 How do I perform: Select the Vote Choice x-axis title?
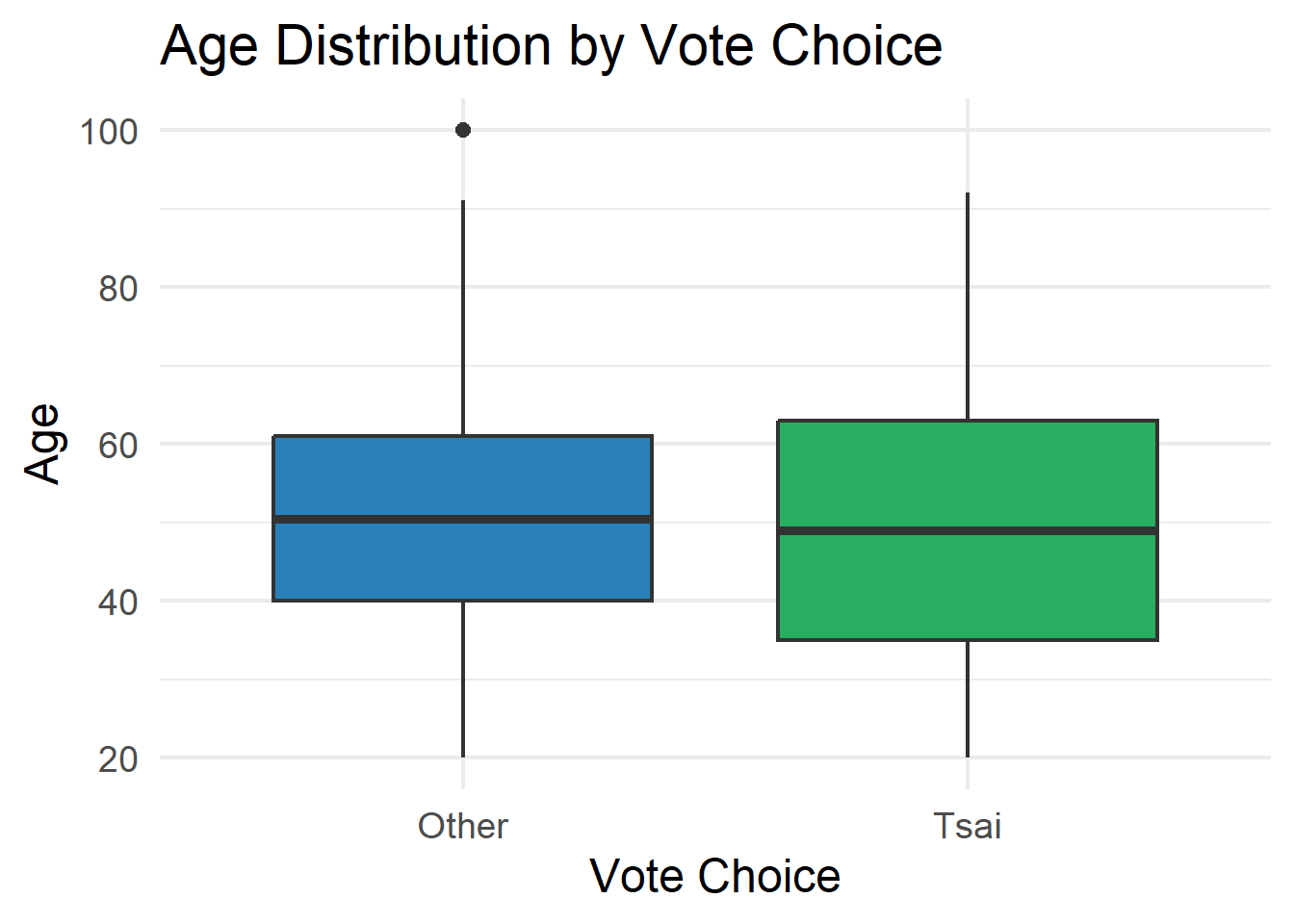point(714,876)
